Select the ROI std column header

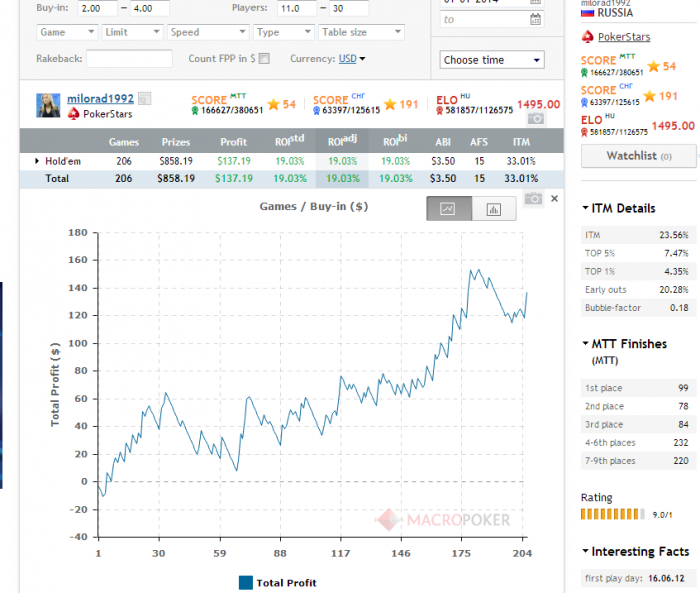(x=289, y=141)
